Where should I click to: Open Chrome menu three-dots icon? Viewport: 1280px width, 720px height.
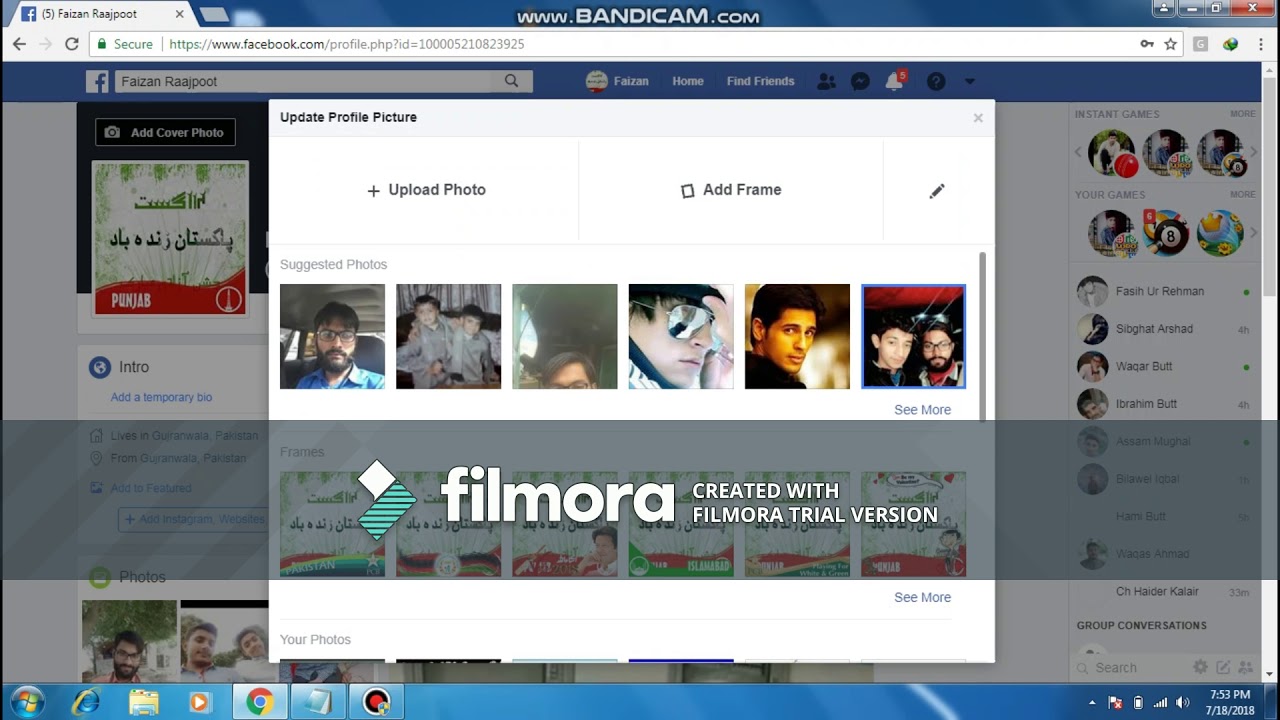[x=1261, y=44]
